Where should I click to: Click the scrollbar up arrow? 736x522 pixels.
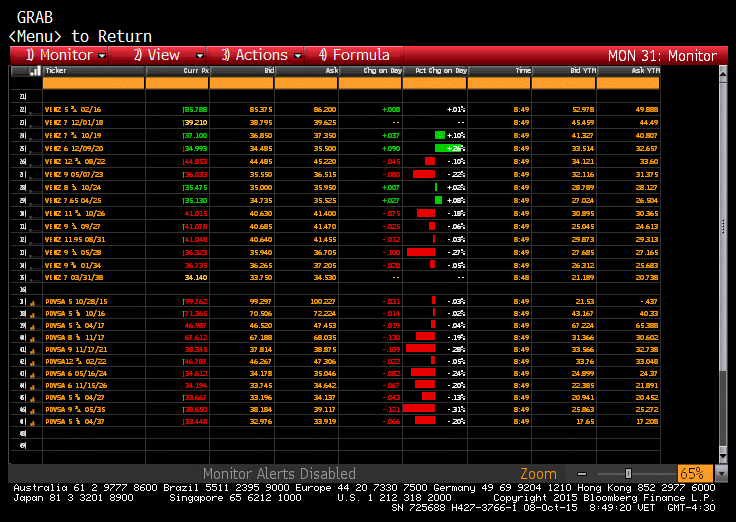click(x=723, y=73)
